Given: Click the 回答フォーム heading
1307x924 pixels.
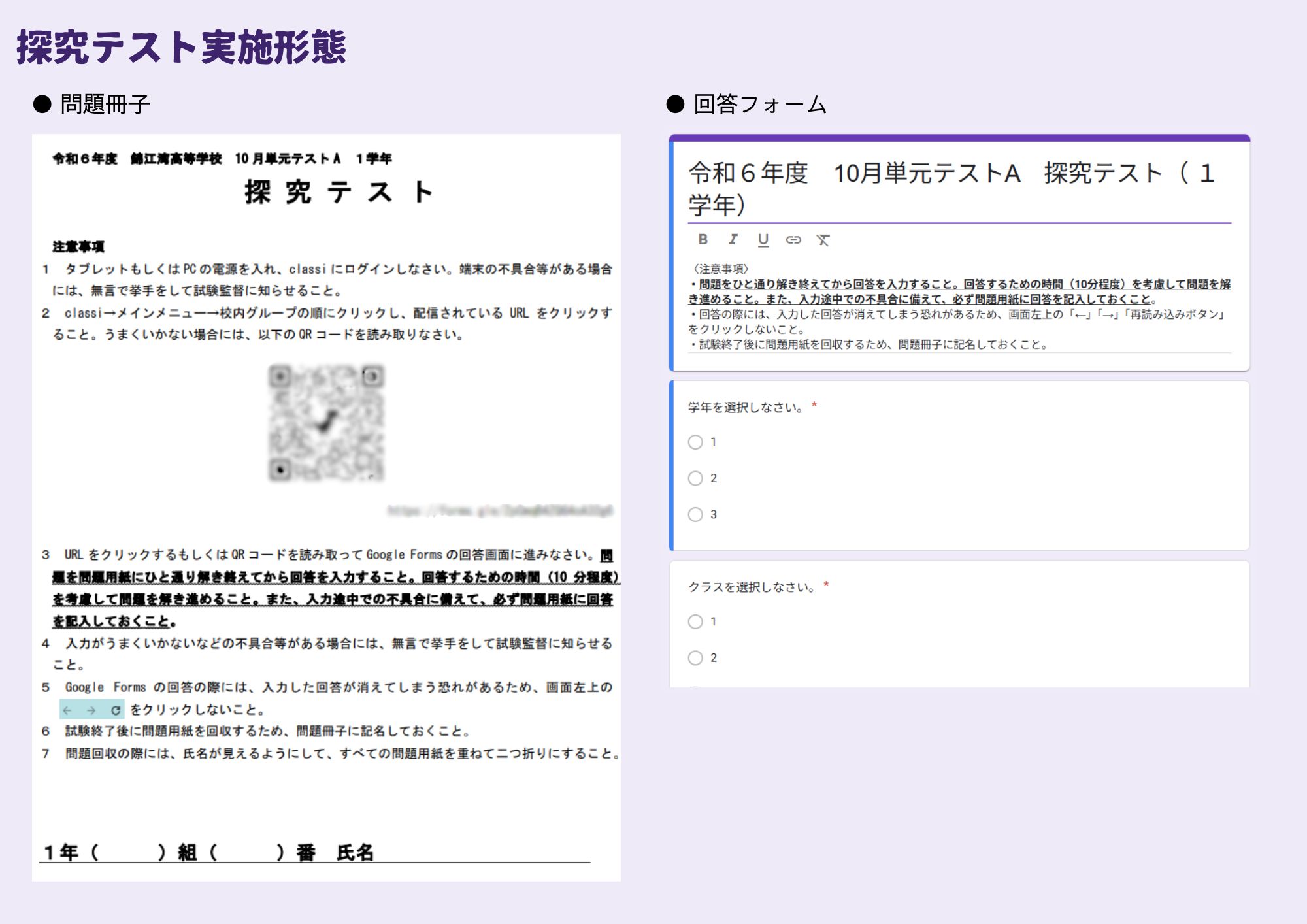Looking at the screenshot, I should (759, 105).
